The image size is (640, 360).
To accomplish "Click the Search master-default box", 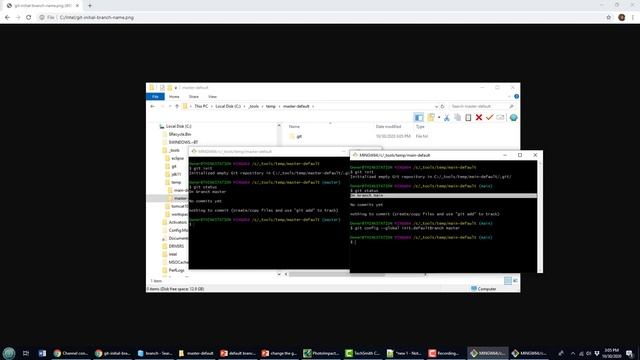I will [482, 107].
